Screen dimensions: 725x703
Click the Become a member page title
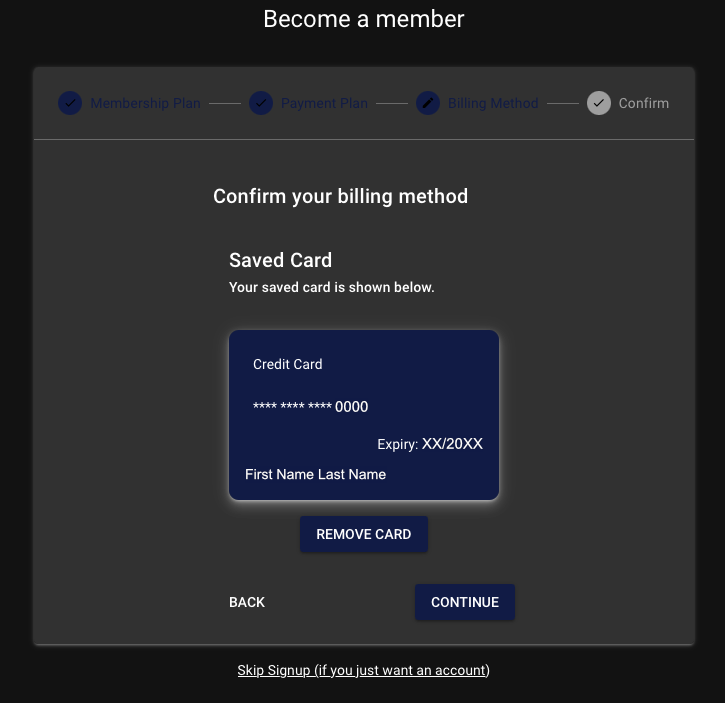(363, 19)
